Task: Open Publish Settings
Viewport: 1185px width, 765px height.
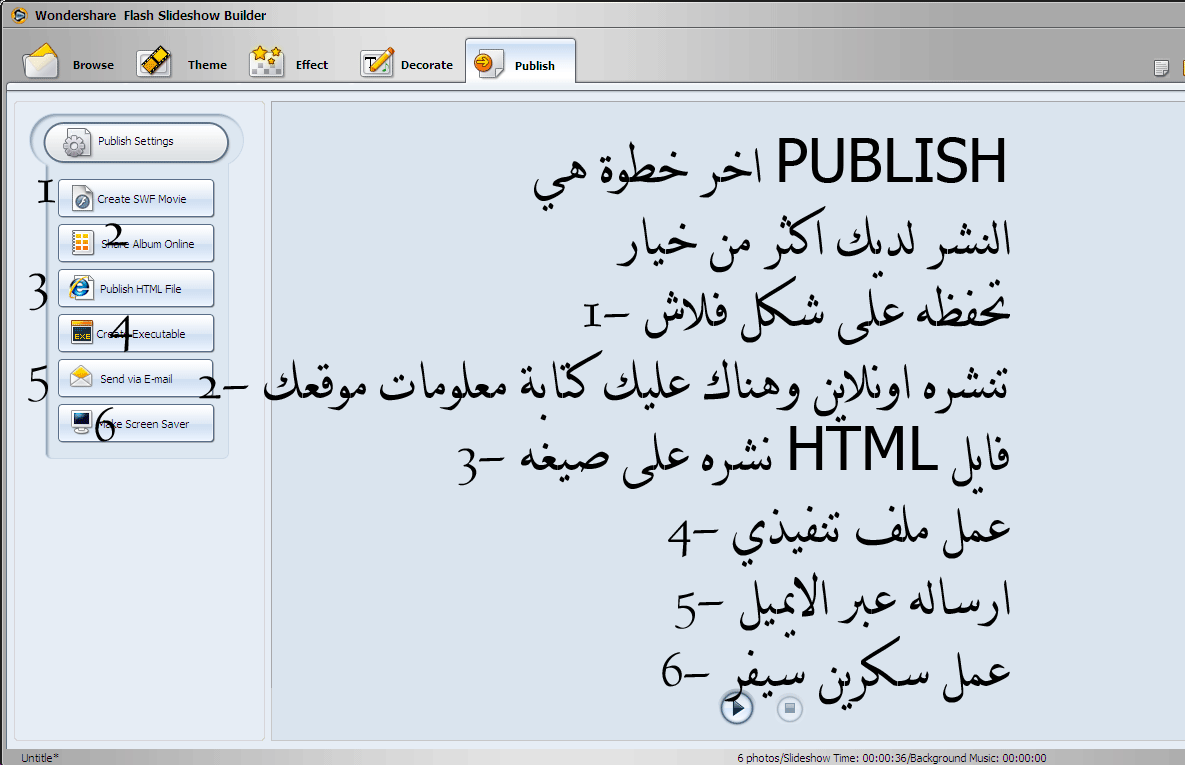Action: tap(136, 142)
